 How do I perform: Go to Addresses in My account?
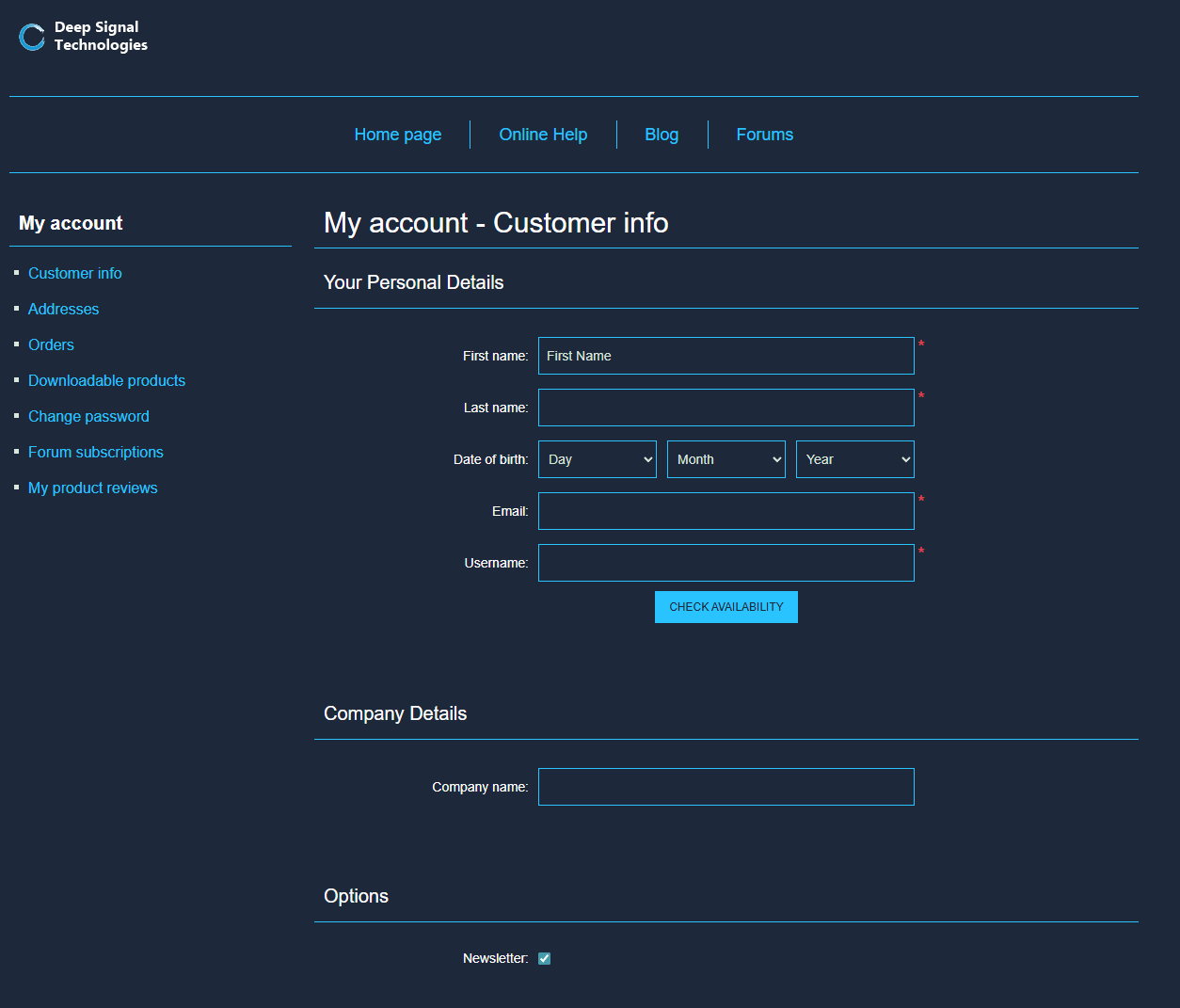pos(63,309)
